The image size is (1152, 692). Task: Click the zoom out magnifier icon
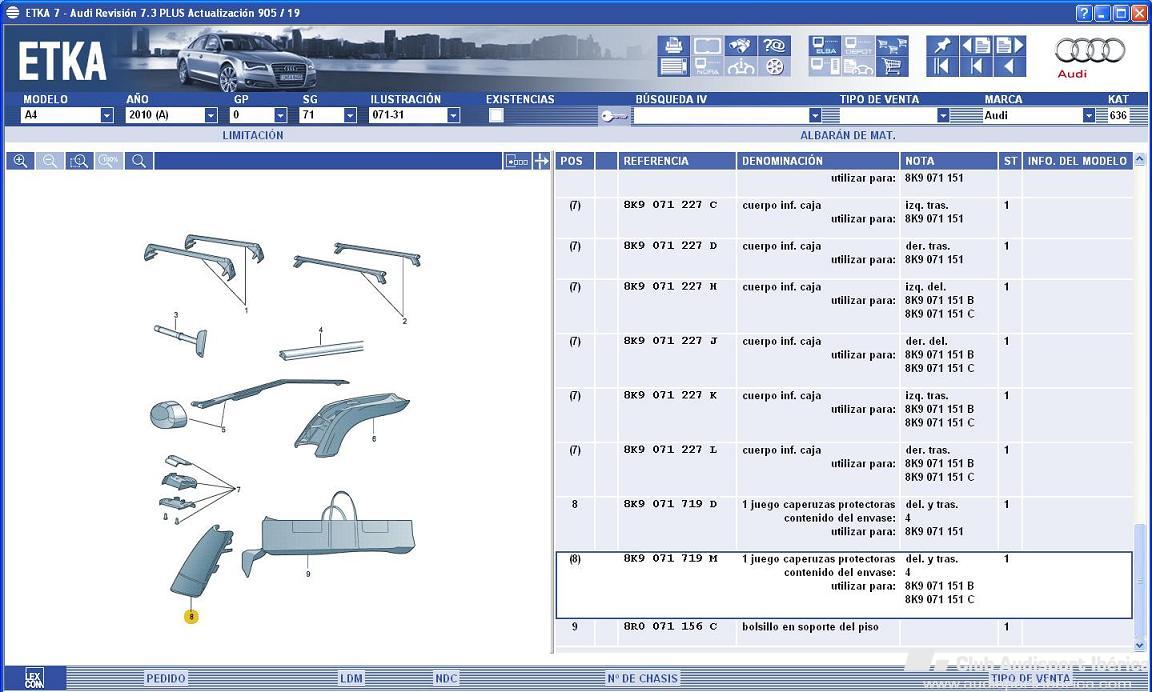(x=49, y=161)
